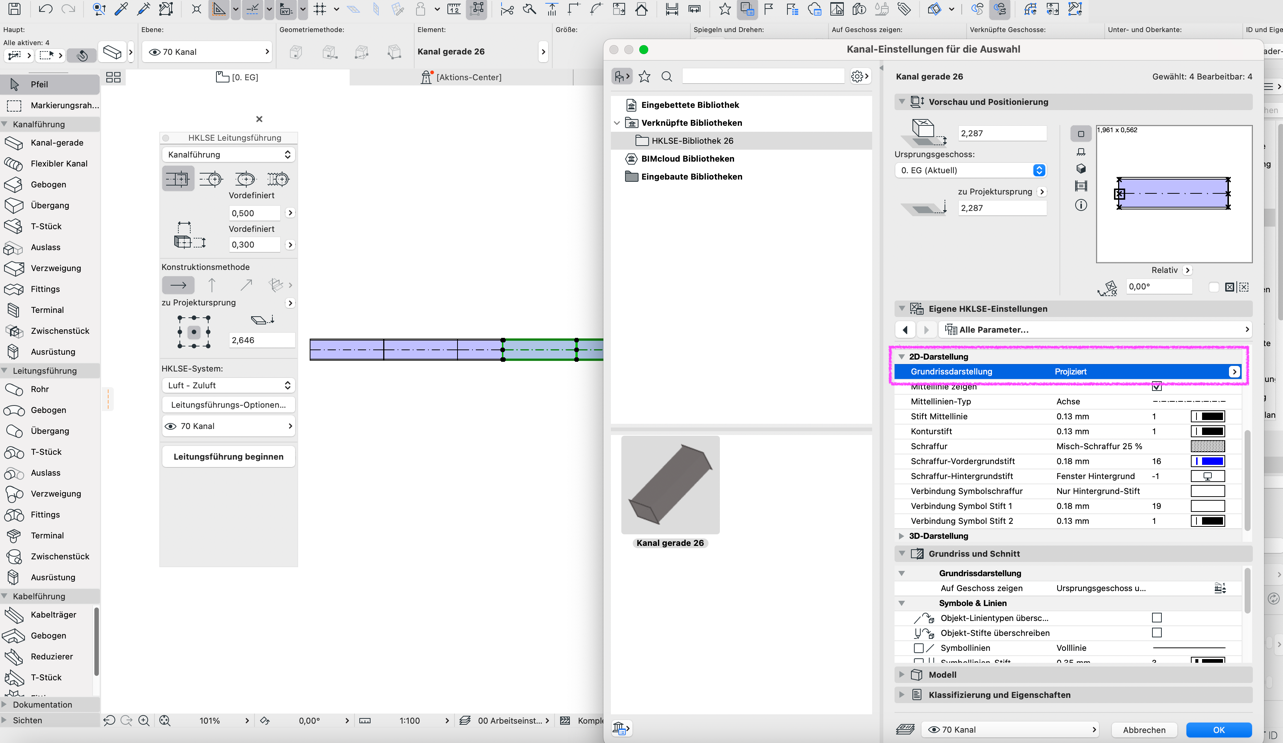Click the favorites star in settings dialog
The image size is (1283, 743).
pos(645,76)
